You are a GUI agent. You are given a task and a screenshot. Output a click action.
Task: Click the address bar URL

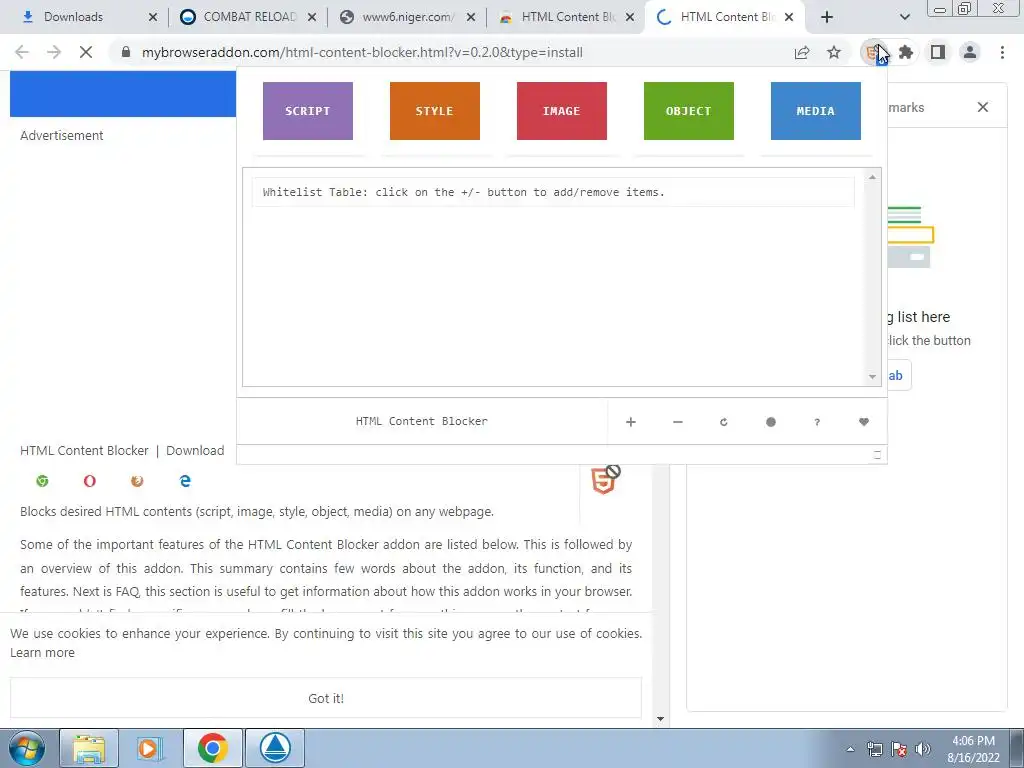362,52
